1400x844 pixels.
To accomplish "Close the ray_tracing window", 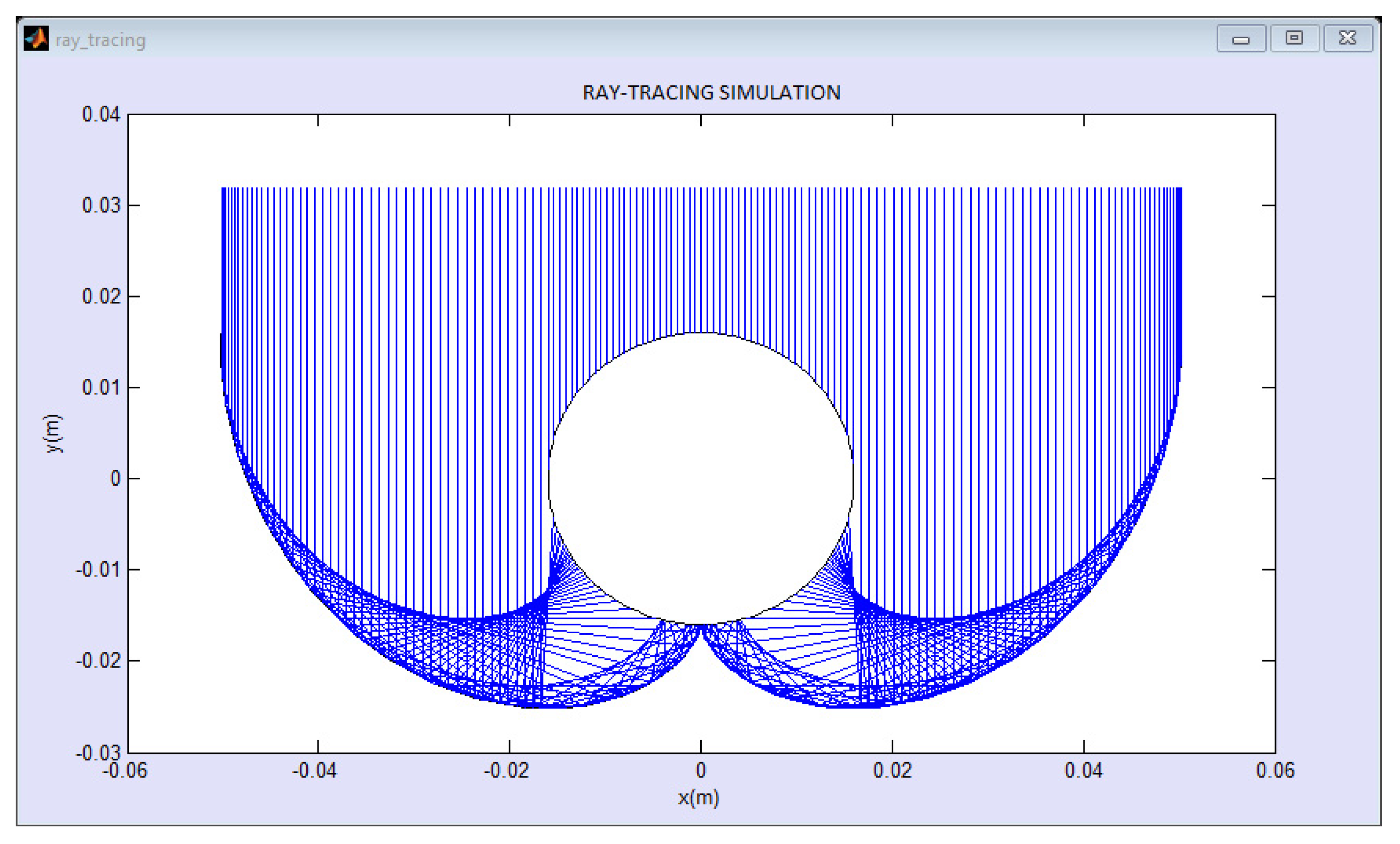I will pos(1347,39).
